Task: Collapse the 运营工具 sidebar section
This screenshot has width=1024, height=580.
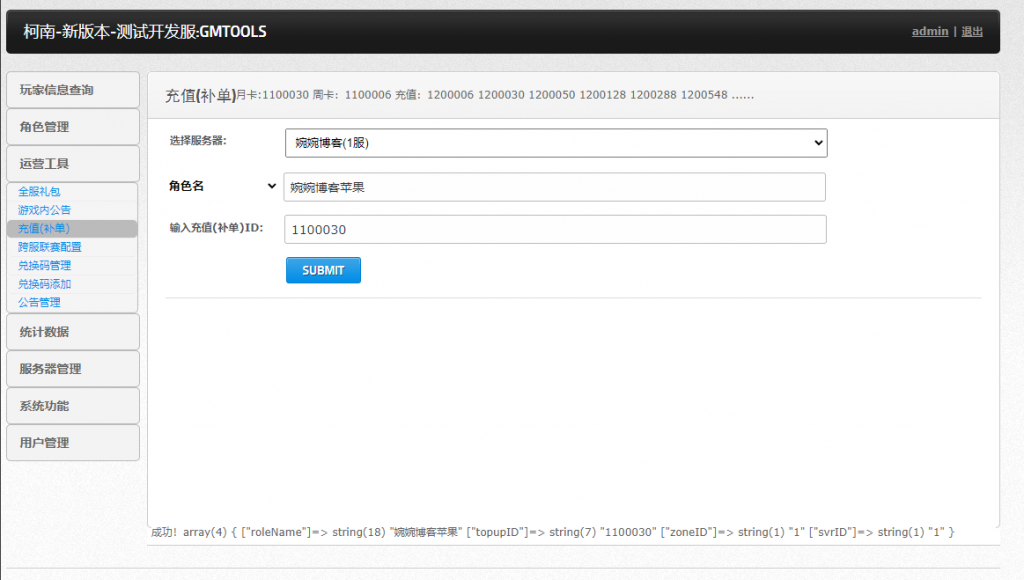Action: 72,164
